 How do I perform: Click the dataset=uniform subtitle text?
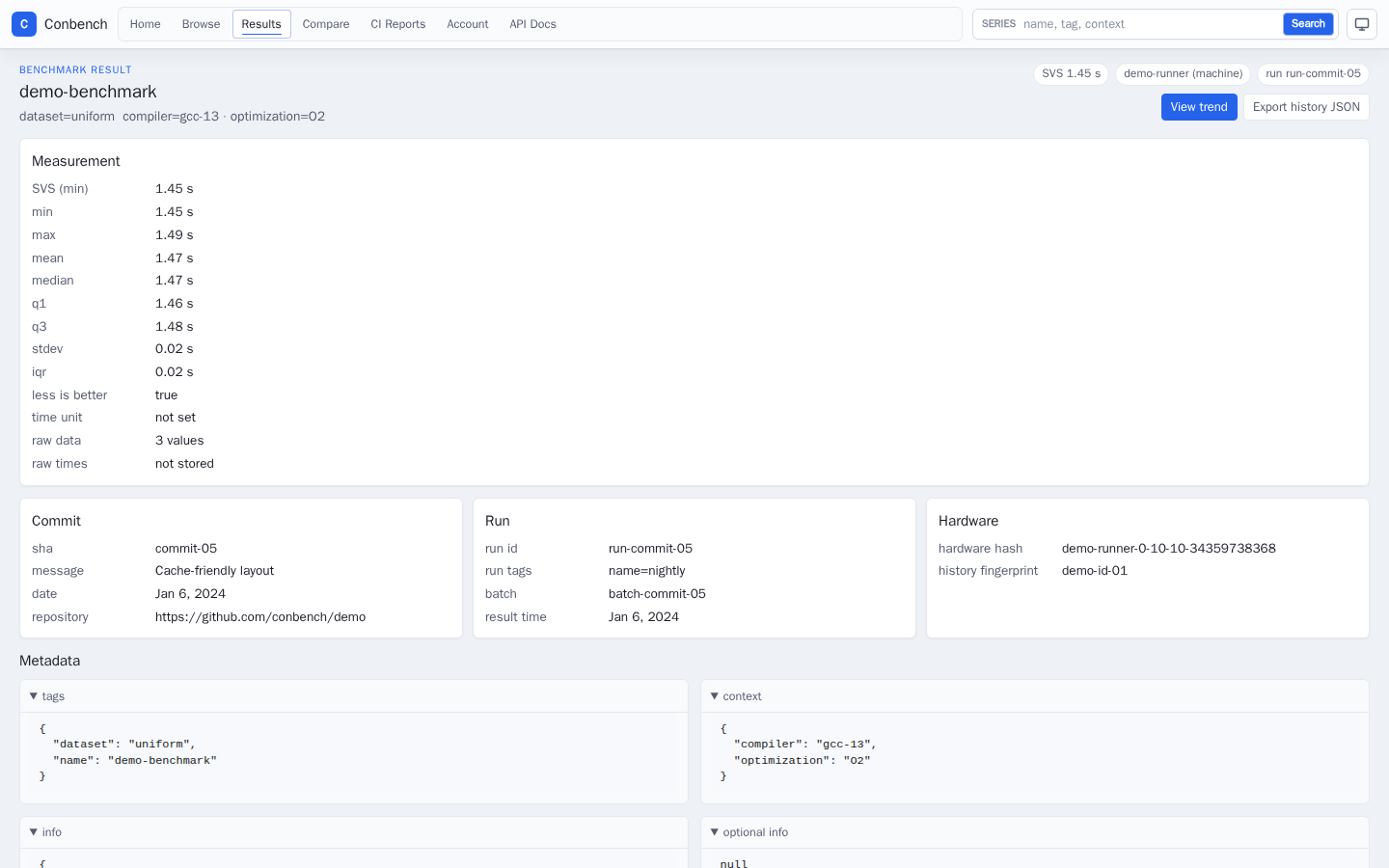[x=67, y=117]
